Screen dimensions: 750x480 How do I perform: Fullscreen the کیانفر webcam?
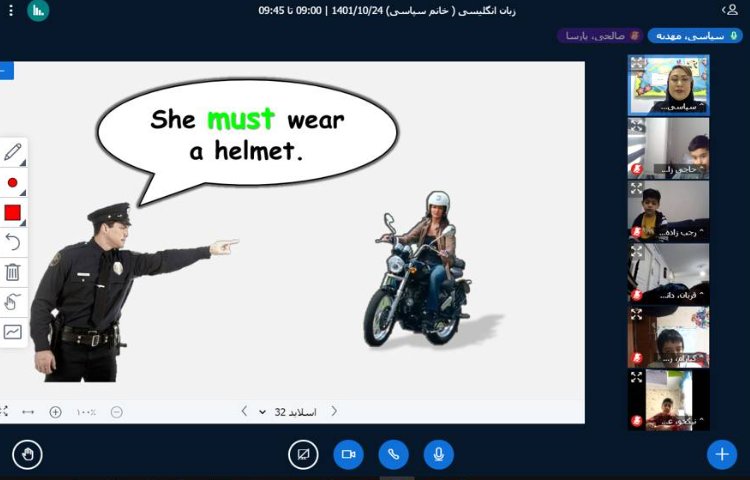pyautogui.click(x=637, y=314)
